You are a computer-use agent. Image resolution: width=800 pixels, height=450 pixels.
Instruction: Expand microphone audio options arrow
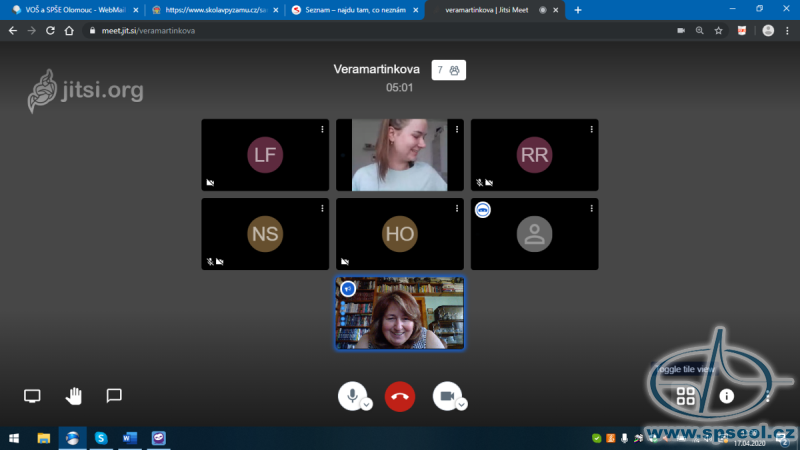[367, 404]
